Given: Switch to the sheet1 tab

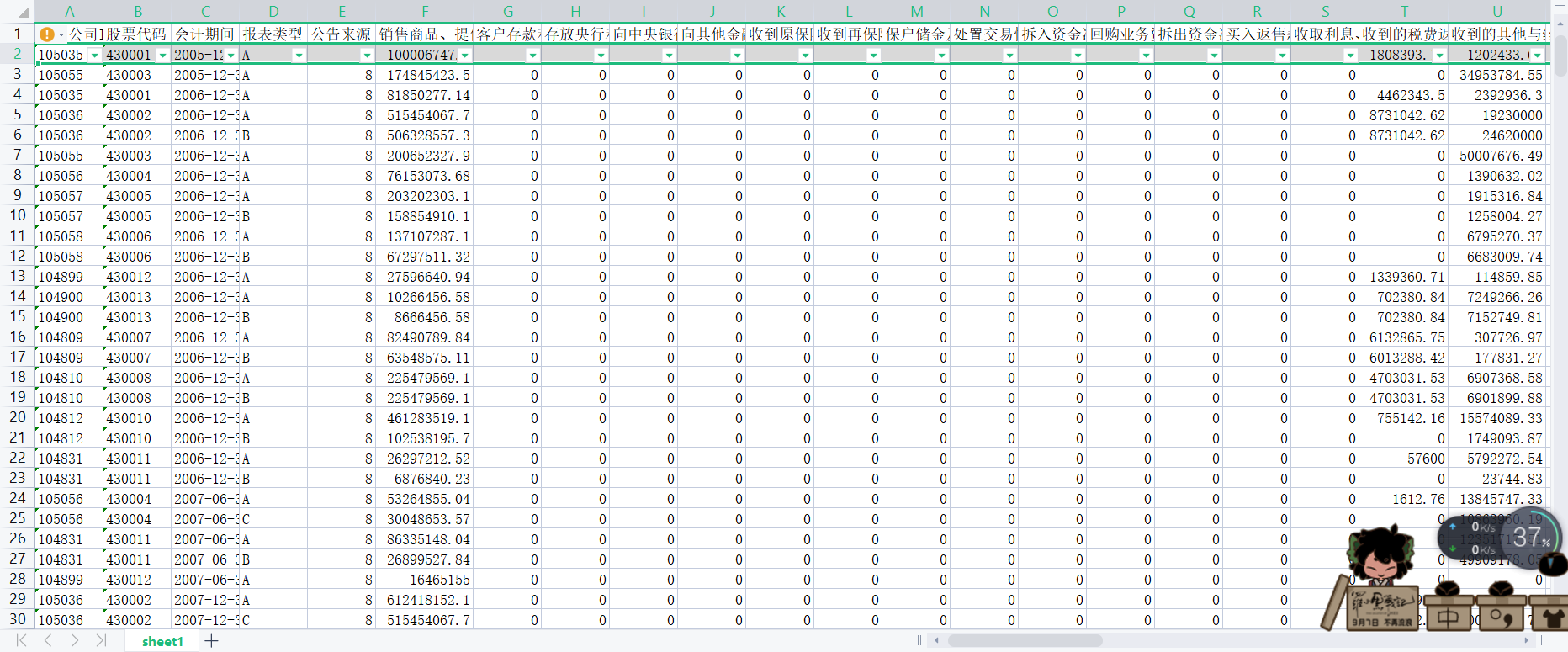Looking at the screenshot, I should click(162, 641).
